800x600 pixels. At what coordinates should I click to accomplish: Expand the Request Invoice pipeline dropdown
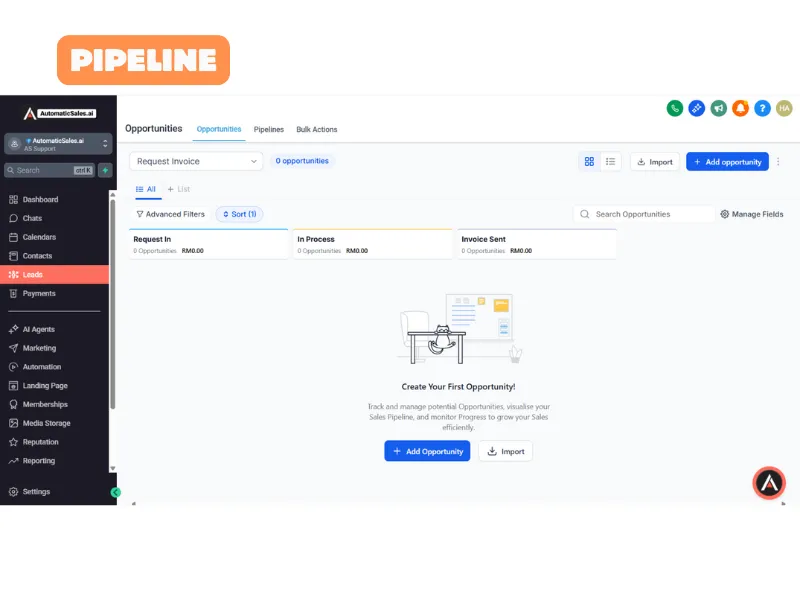click(196, 161)
